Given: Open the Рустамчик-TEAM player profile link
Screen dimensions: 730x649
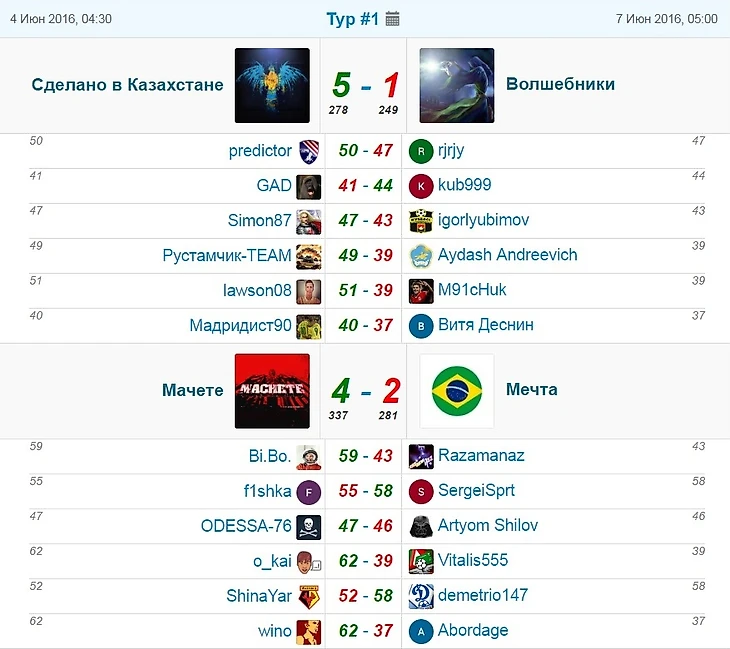Looking at the screenshot, I should tap(227, 256).
